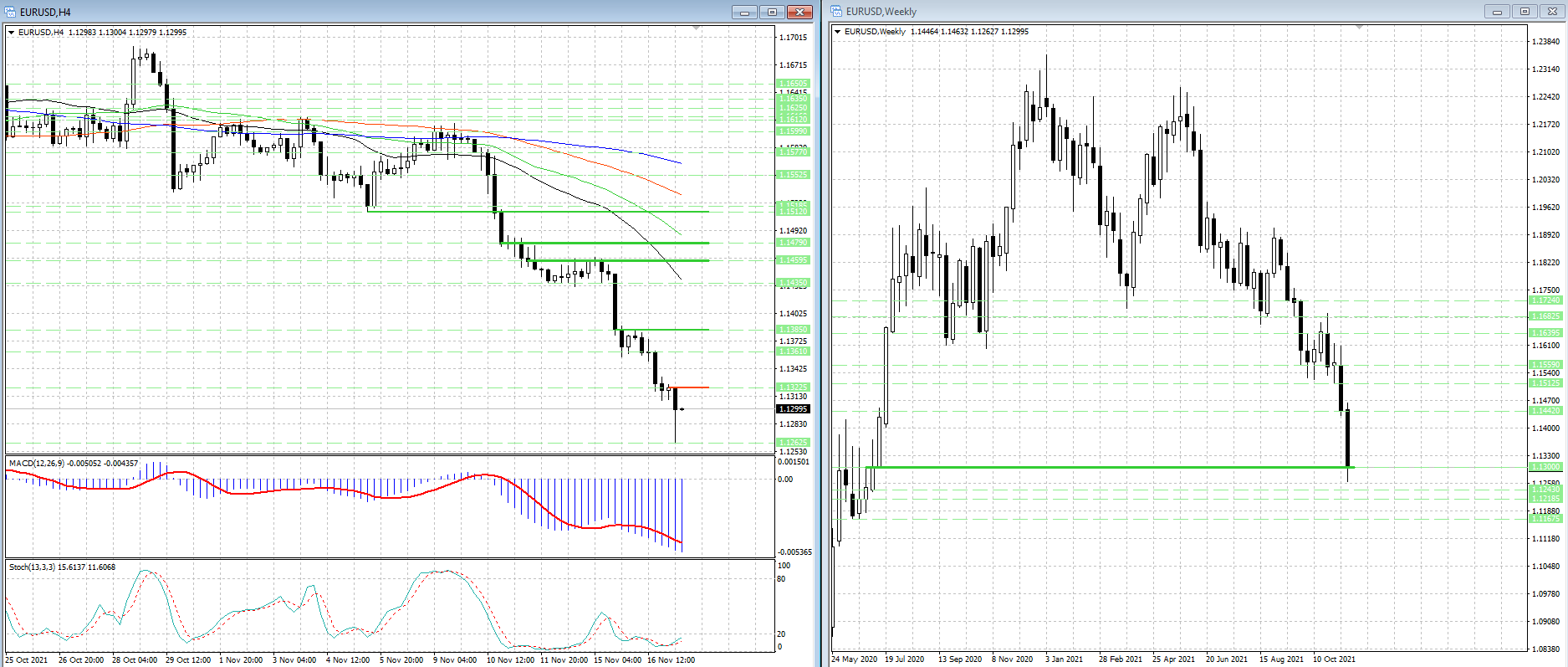Click the EURUSD,Weekly window chart icon
This screenshot has width=1568, height=667.
836,11
